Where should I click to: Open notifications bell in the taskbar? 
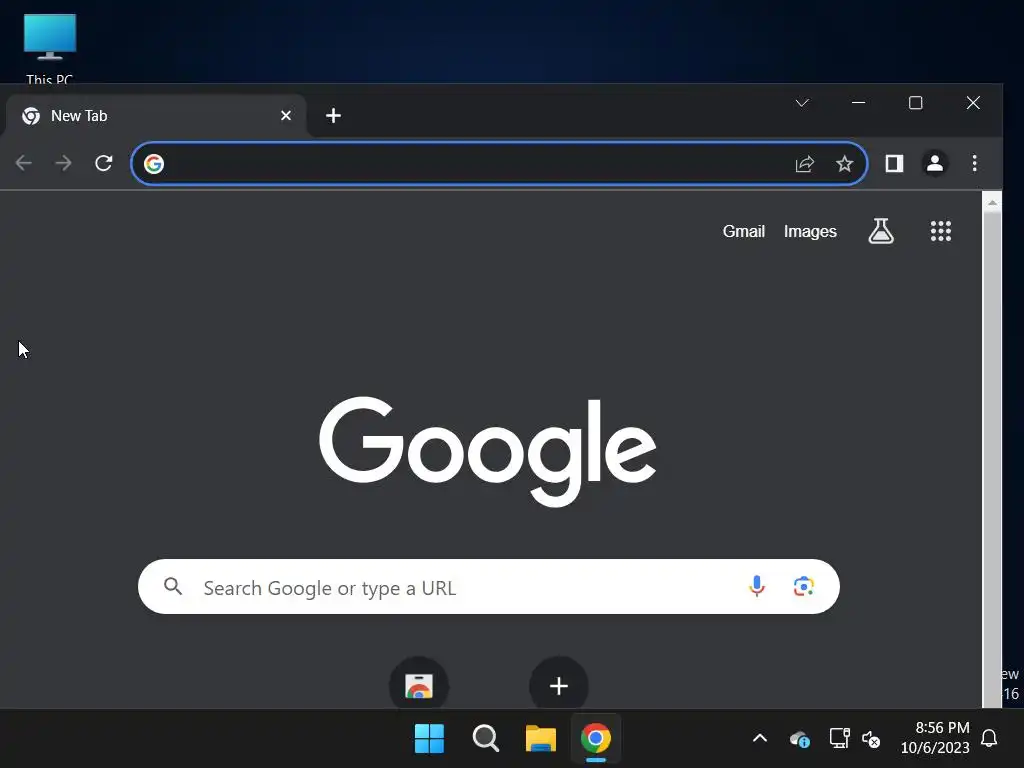coord(989,739)
